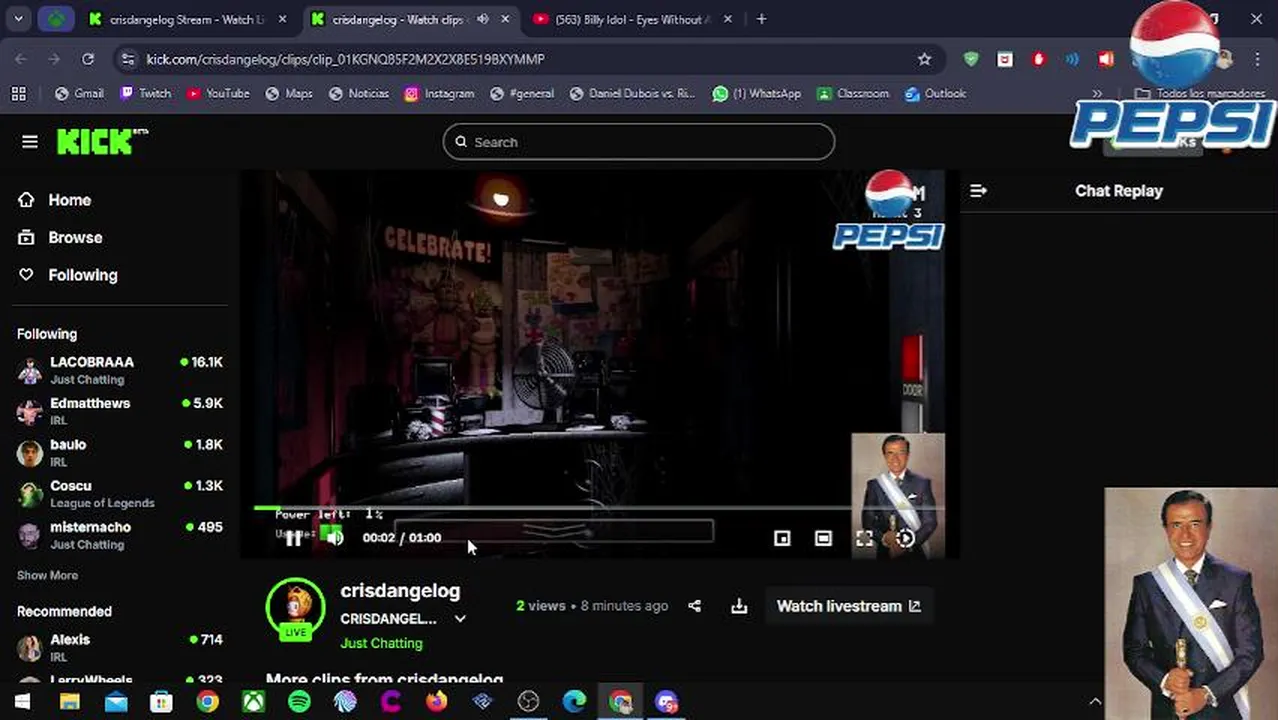Screen dimensions: 1278x720
Task: Share this clip
Action: coord(694,606)
